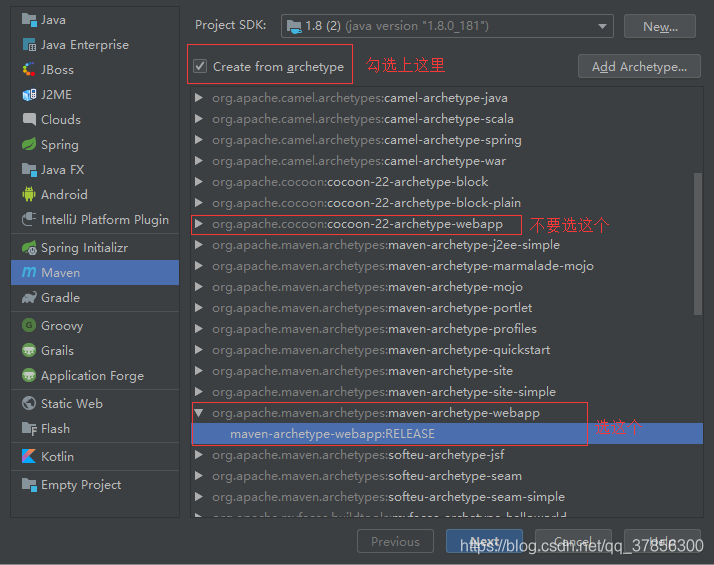Select the Android robot icon

(29, 194)
